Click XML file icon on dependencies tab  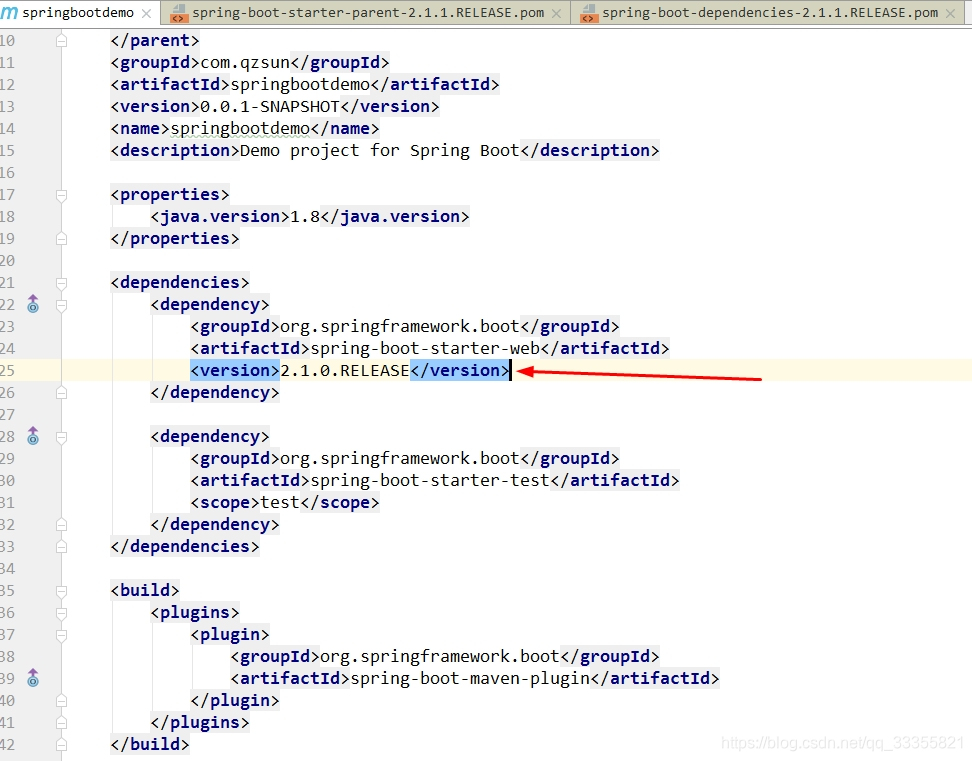[x=589, y=13]
